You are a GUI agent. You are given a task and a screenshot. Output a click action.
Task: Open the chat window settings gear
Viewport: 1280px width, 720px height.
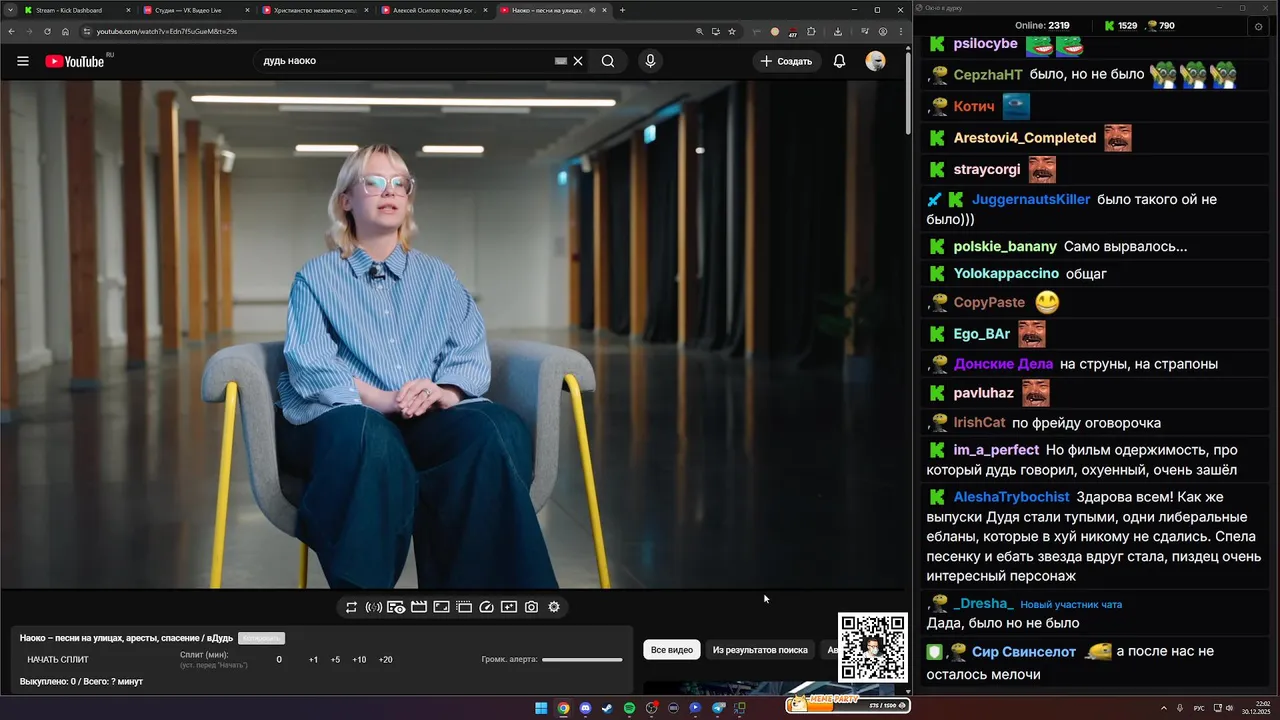click(x=1258, y=26)
